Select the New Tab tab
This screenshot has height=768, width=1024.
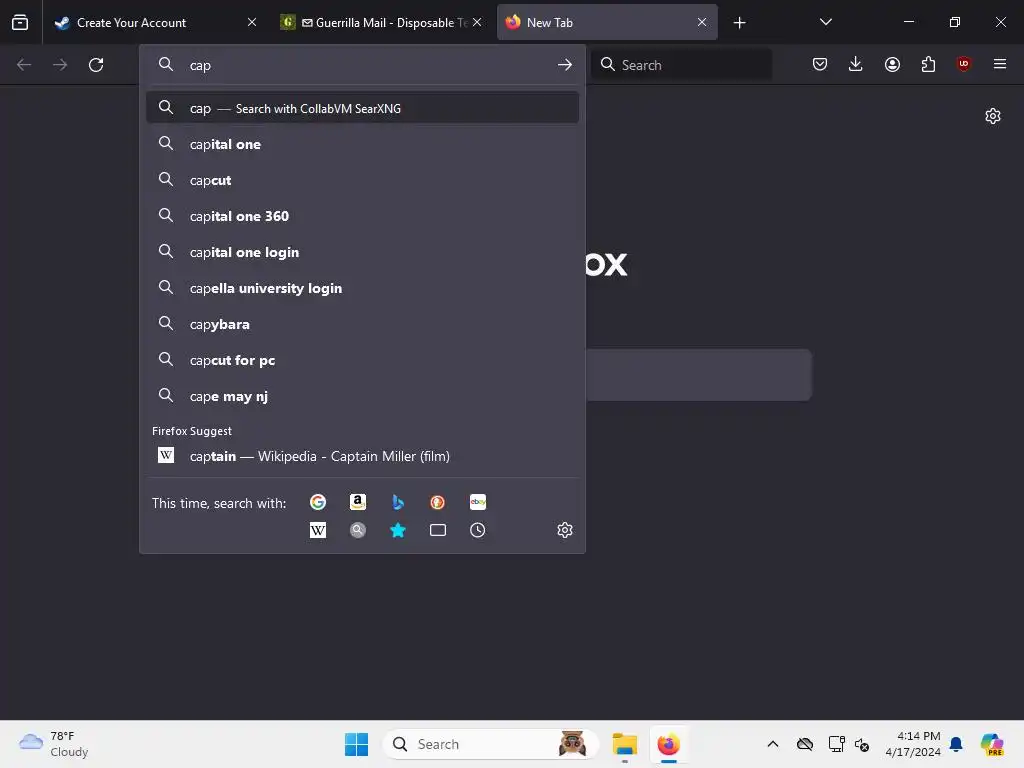pos(607,22)
